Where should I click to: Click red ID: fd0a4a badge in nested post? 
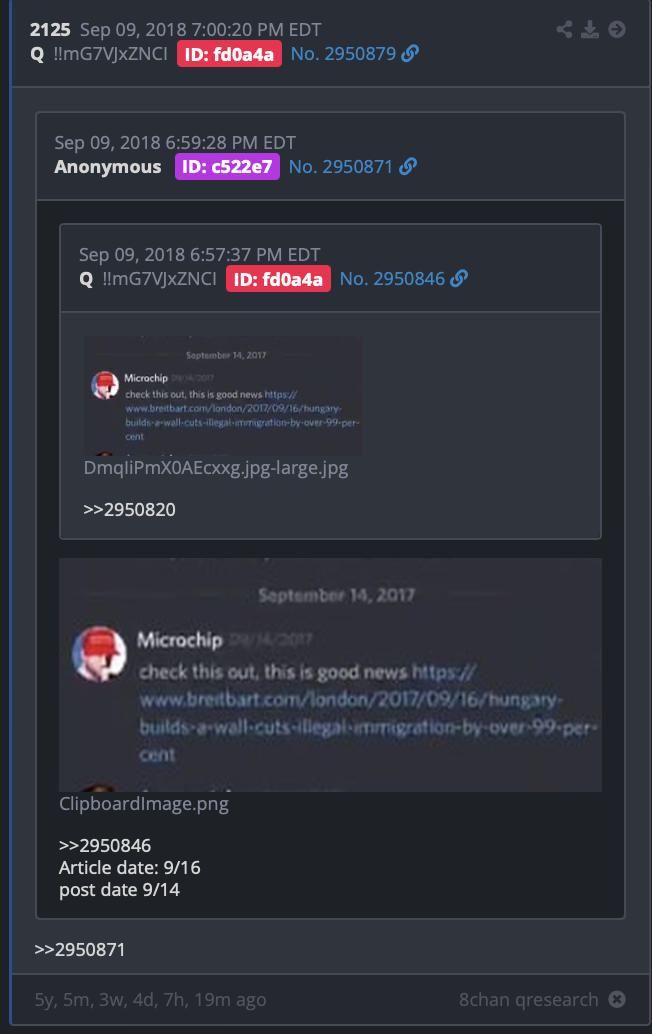point(278,279)
